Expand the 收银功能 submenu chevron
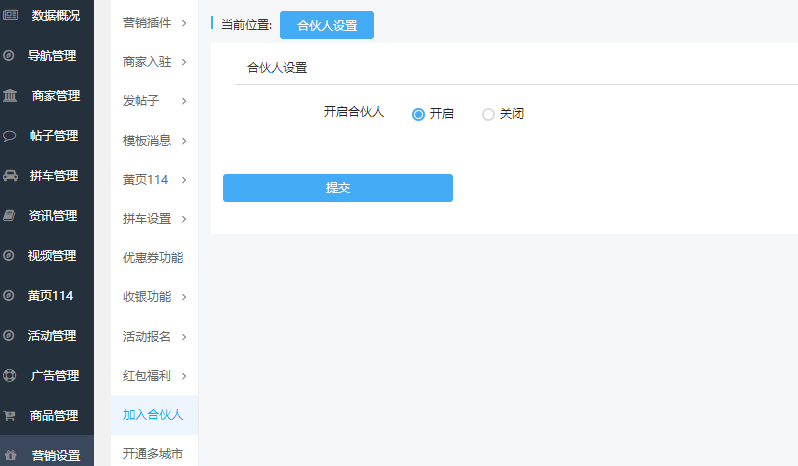The height and width of the screenshot is (466, 798). pyautogui.click(x=184, y=297)
